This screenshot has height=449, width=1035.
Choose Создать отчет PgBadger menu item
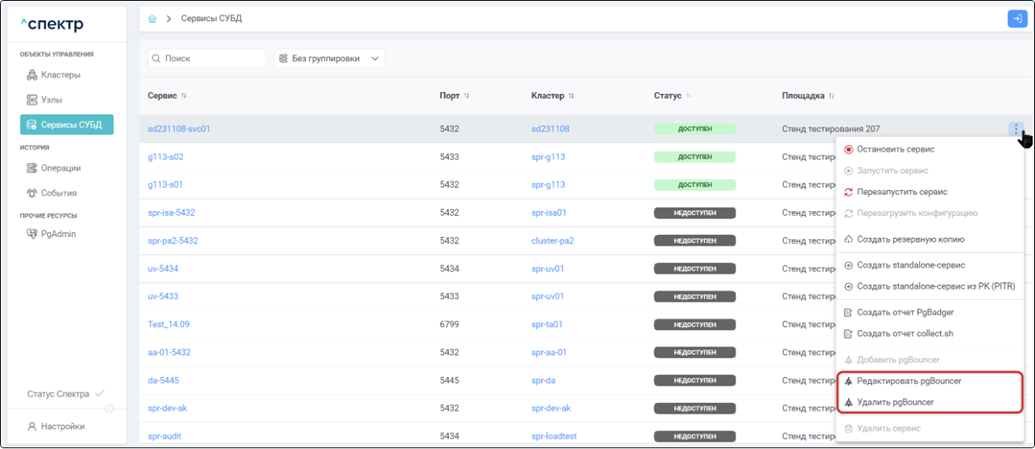906,312
